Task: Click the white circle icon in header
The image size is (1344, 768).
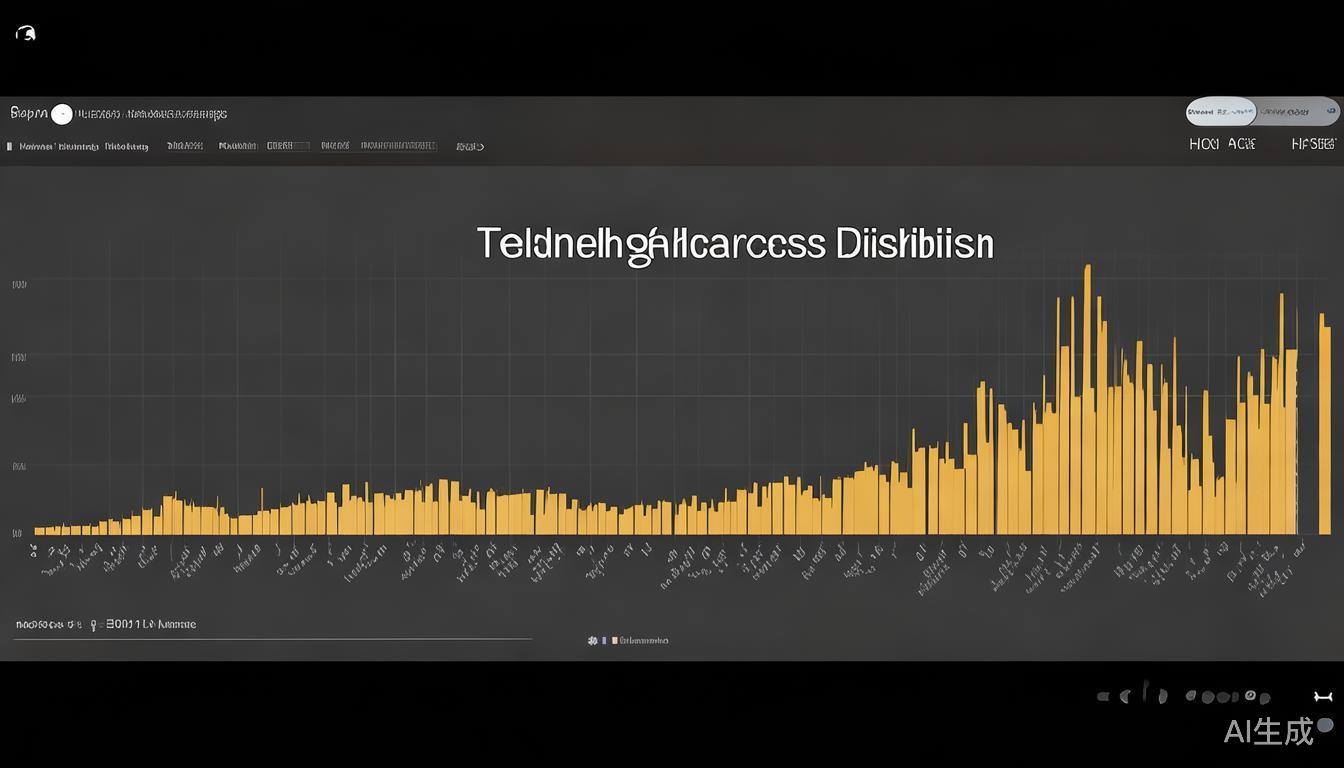Action: [62, 114]
